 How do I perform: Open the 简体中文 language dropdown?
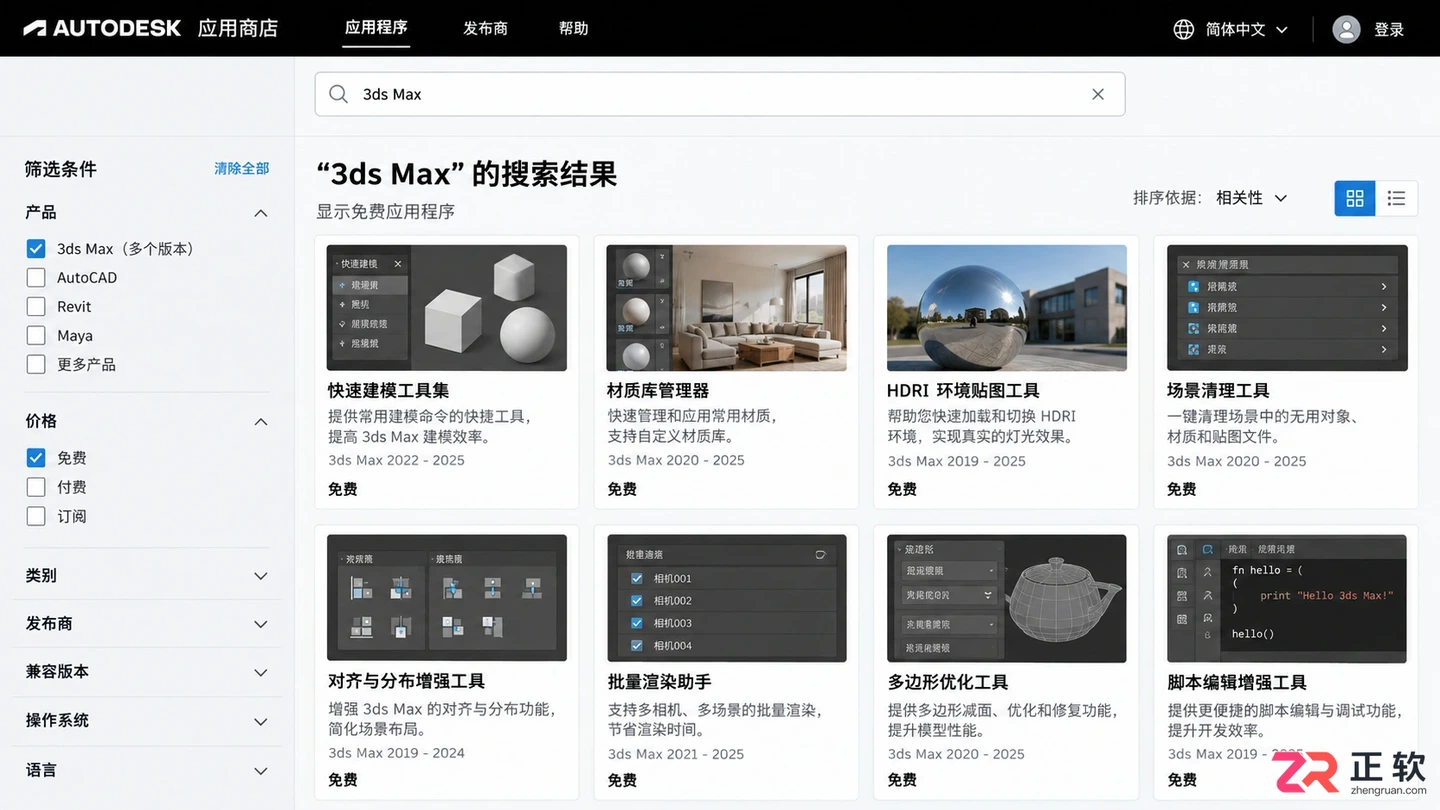coord(1247,29)
